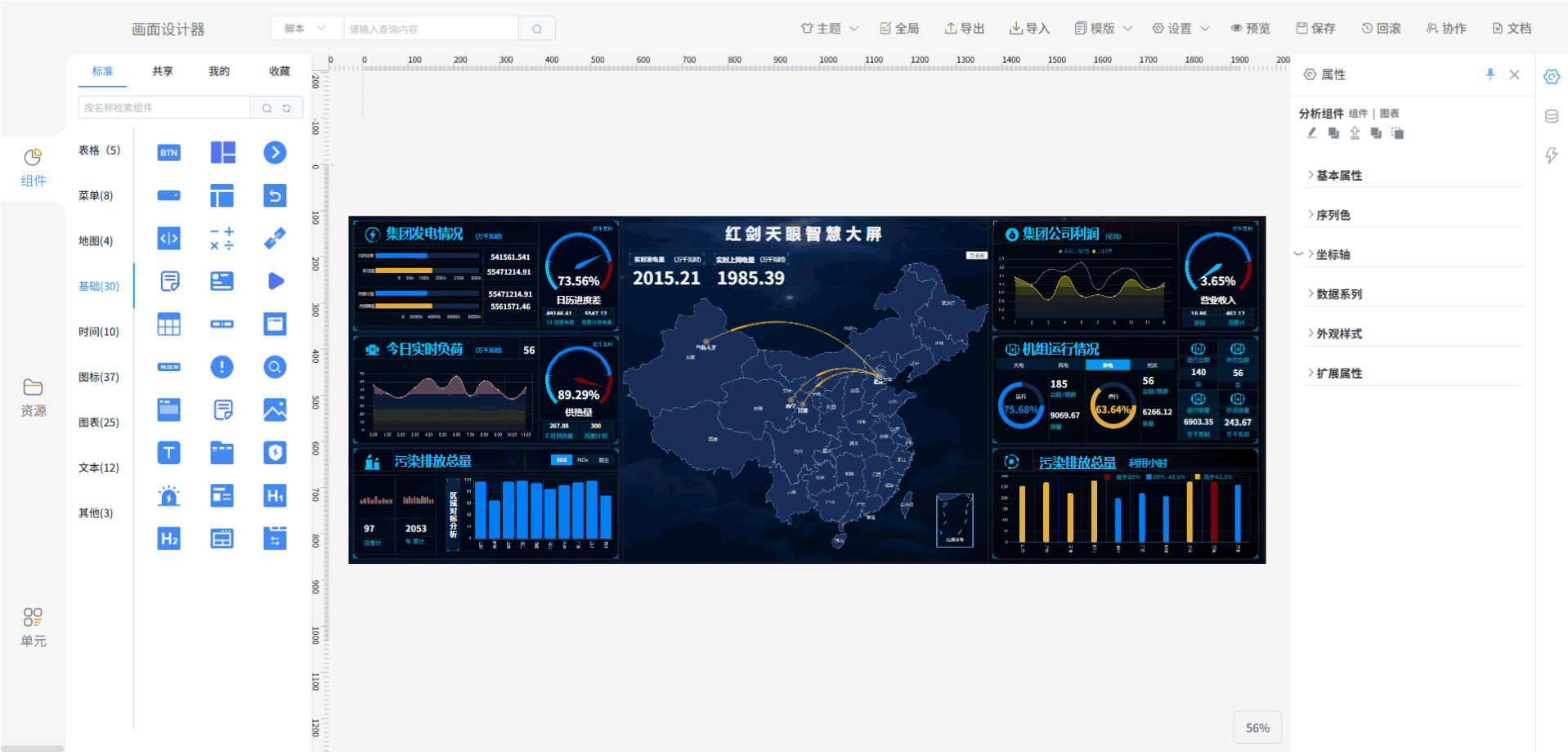
Task: Select the image picture component icon
Action: (275, 410)
